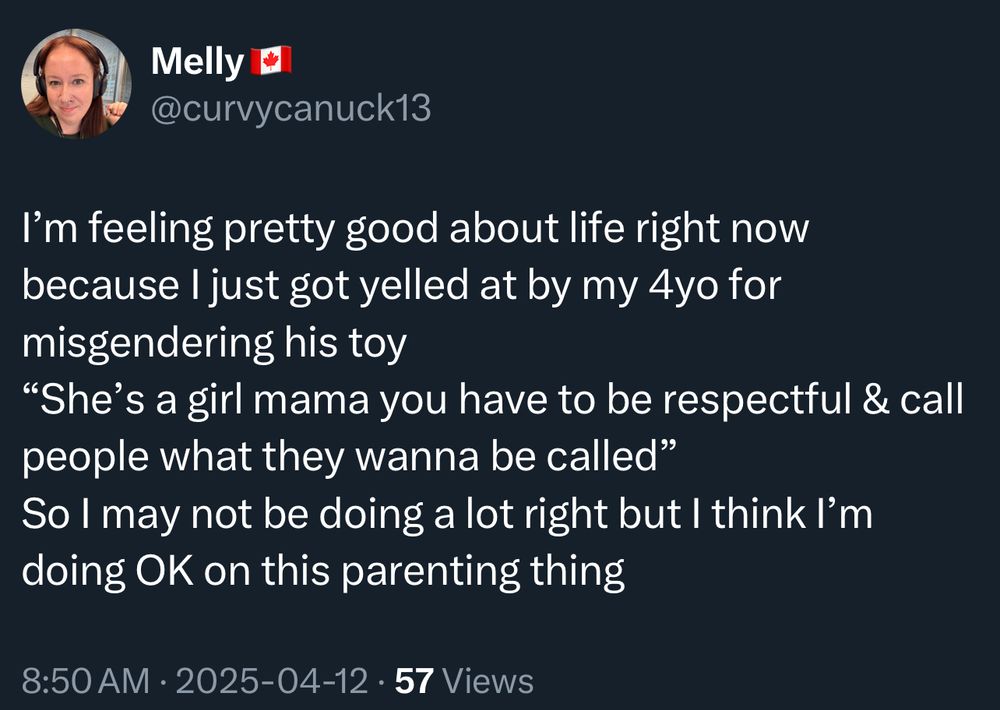Click the "misgendering his toy" line
1000x710 pixels.
[x=214, y=343]
